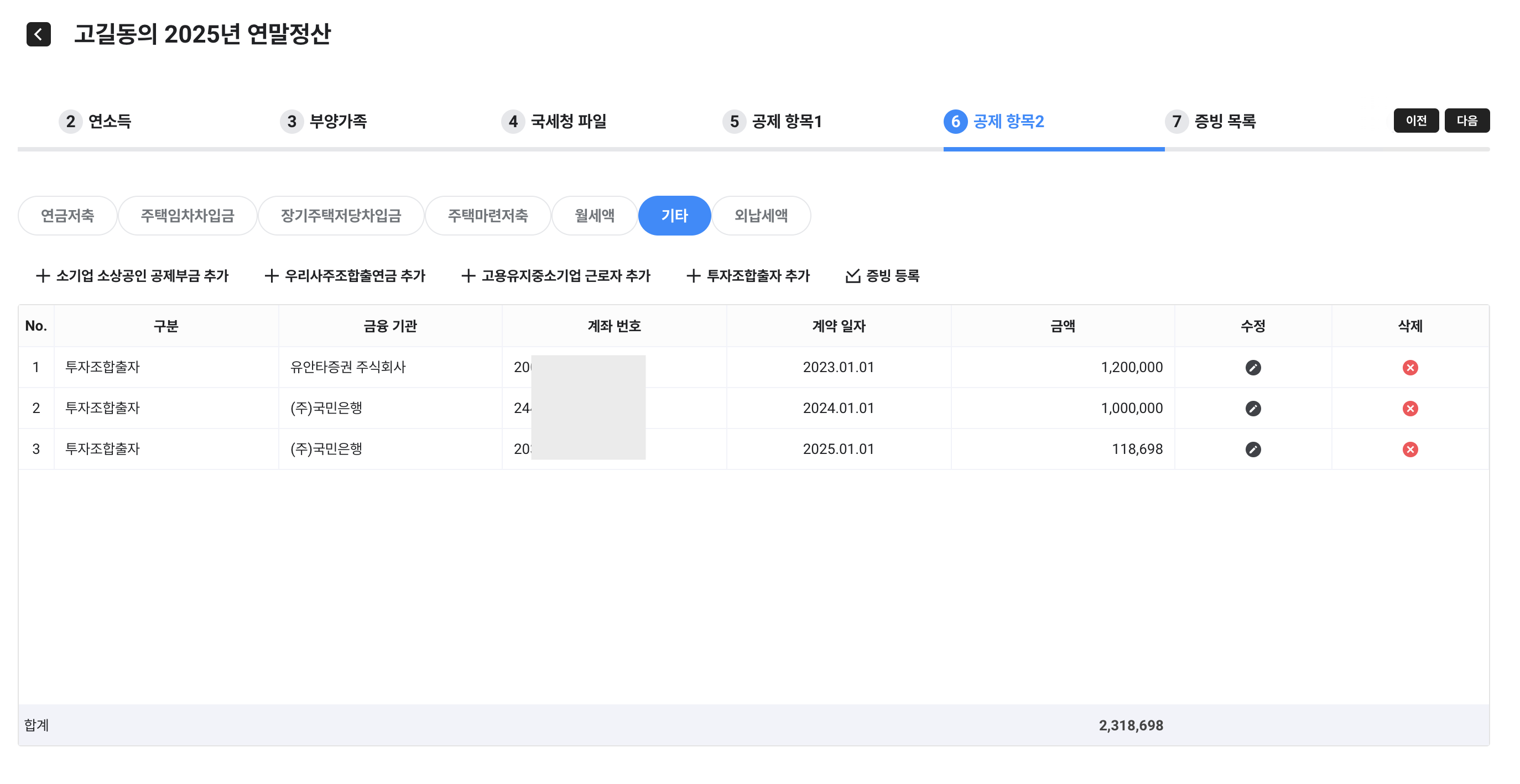Open 주택임차차입금 category tab
The height and width of the screenshot is (784, 1520).
[187, 215]
